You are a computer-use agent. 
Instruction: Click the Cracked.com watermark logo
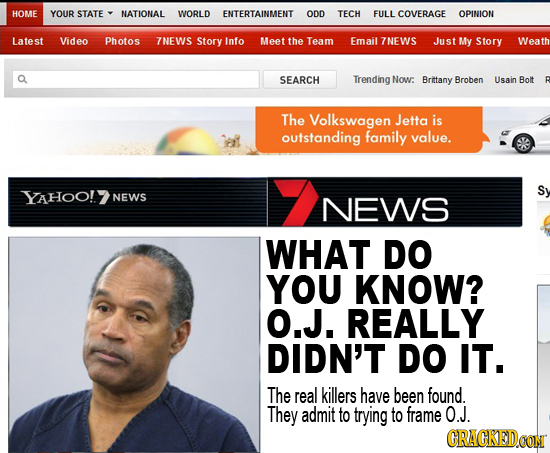coord(497,439)
